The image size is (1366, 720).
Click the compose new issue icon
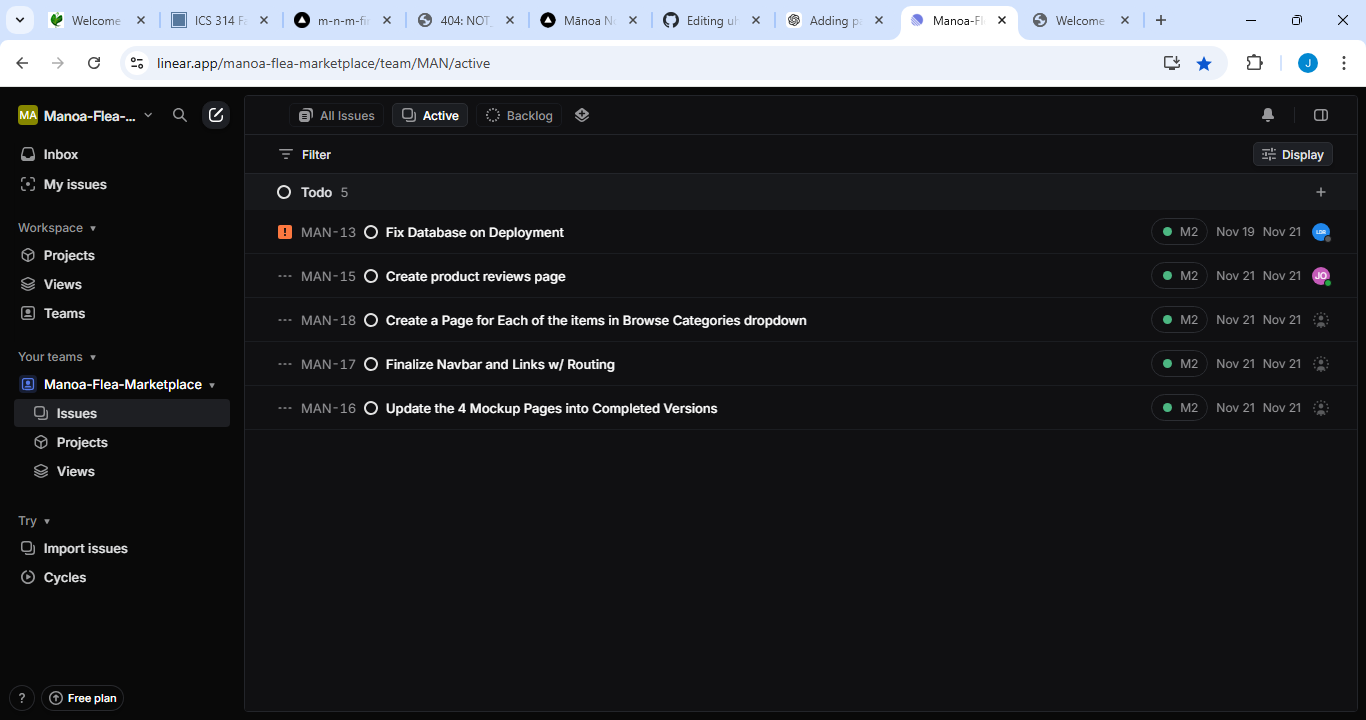click(x=216, y=115)
